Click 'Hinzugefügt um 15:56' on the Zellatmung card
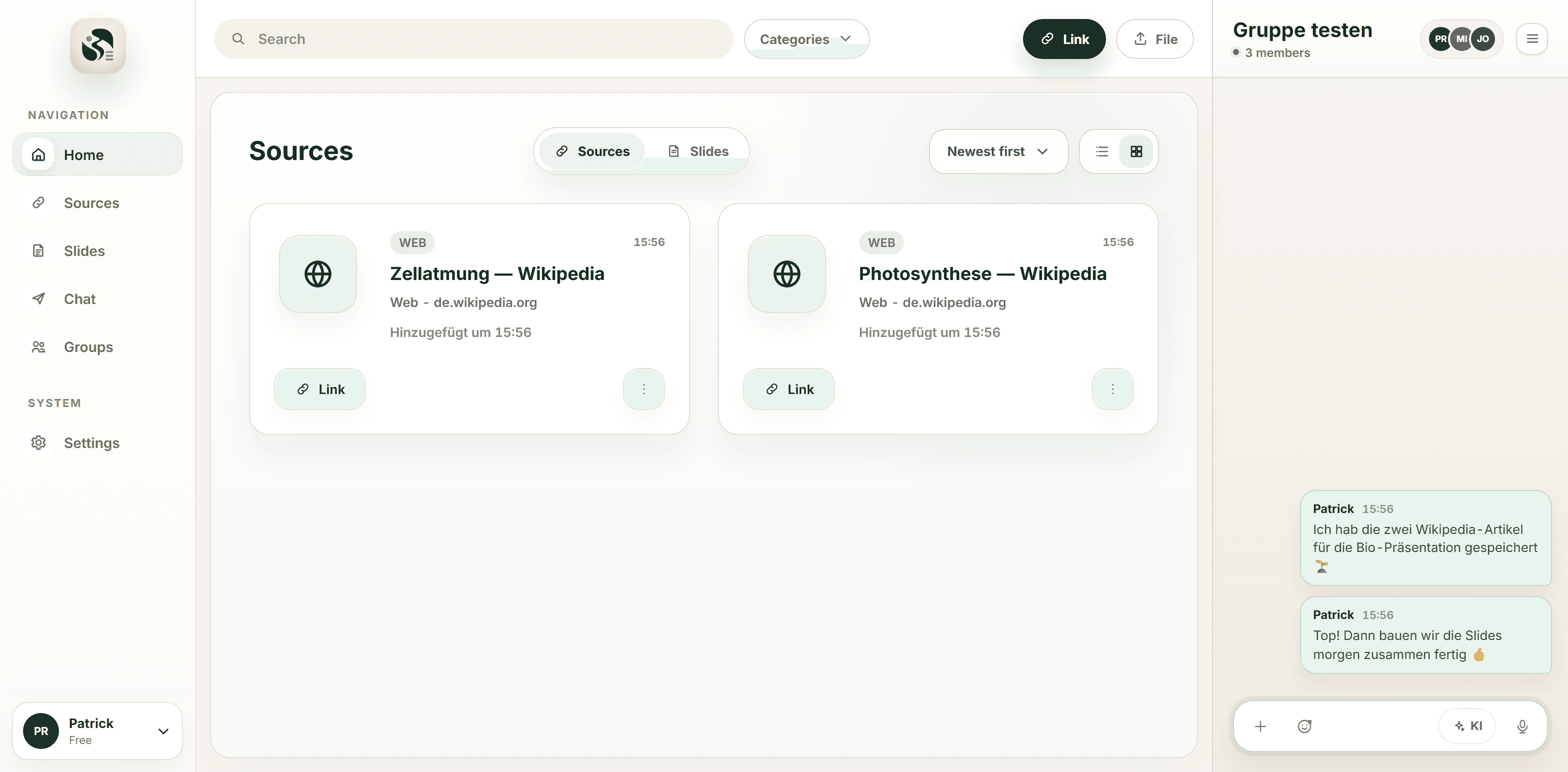Image resolution: width=1568 pixels, height=772 pixels. point(461,332)
